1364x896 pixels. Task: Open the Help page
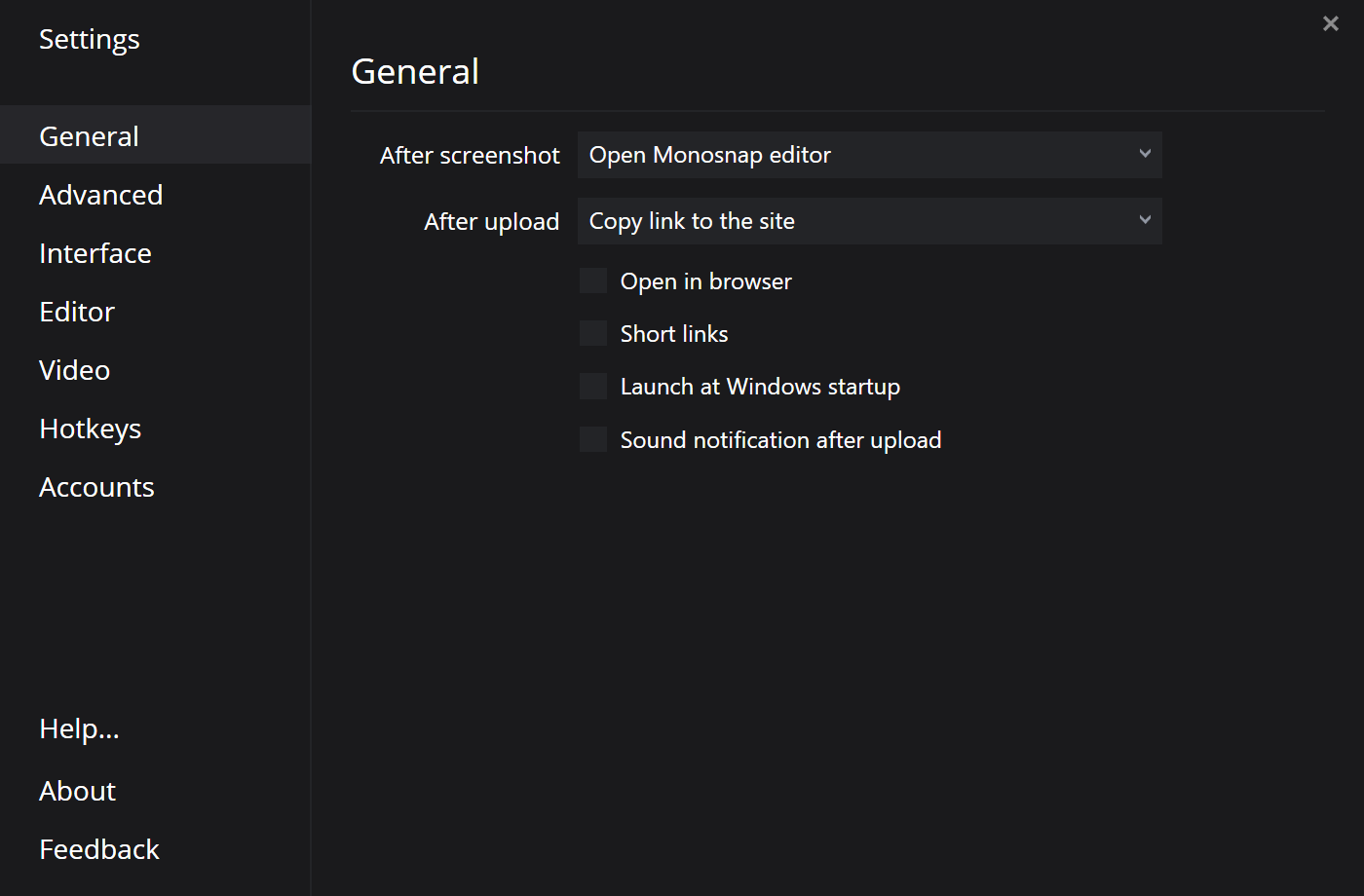coord(79,728)
